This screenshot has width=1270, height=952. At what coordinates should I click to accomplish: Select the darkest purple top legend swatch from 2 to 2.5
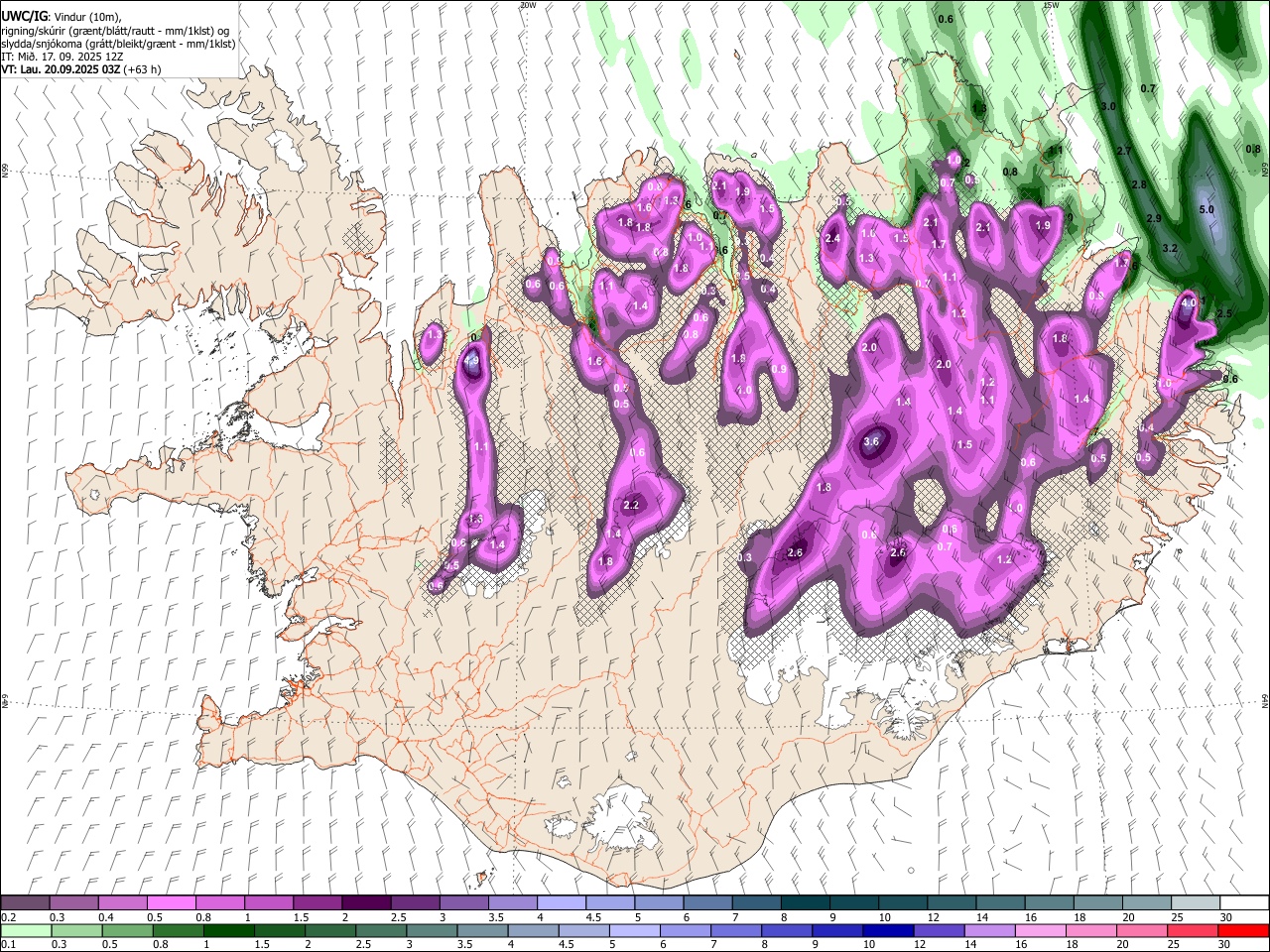pyautogui.click(x=366, y=903)
